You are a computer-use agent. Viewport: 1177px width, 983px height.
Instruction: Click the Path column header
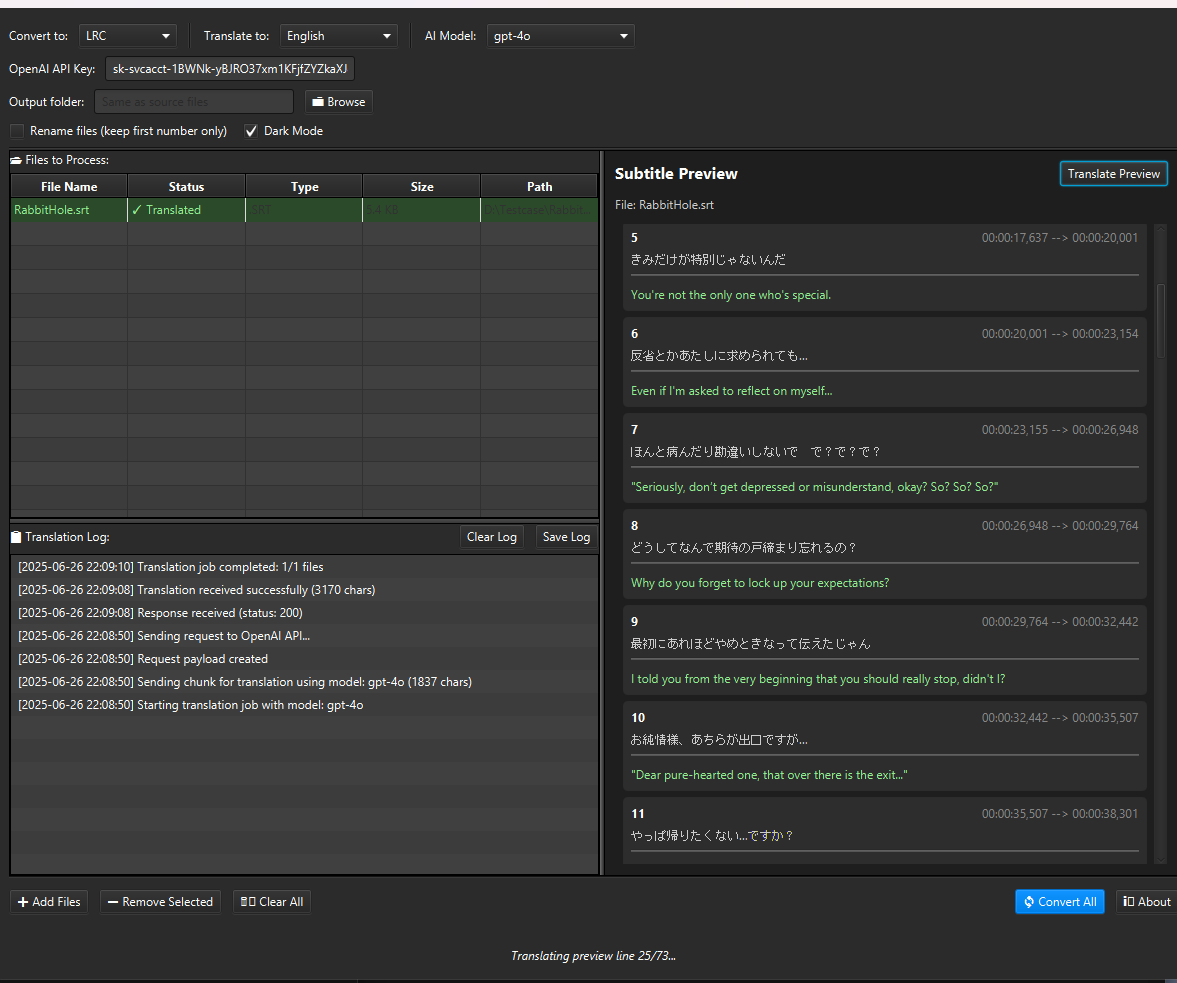pos(539,186)
